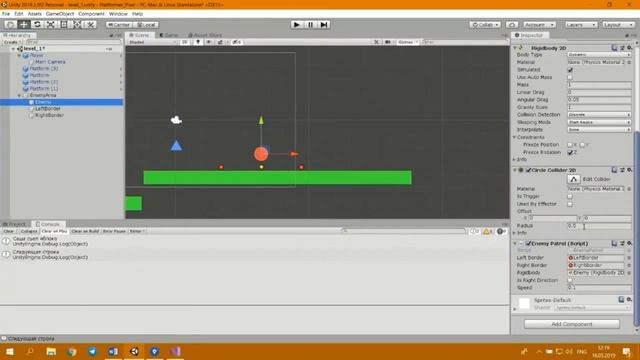Click the cloud gizmo in Scene view
The width and height of the screenshot is (640, 360).
176,120
